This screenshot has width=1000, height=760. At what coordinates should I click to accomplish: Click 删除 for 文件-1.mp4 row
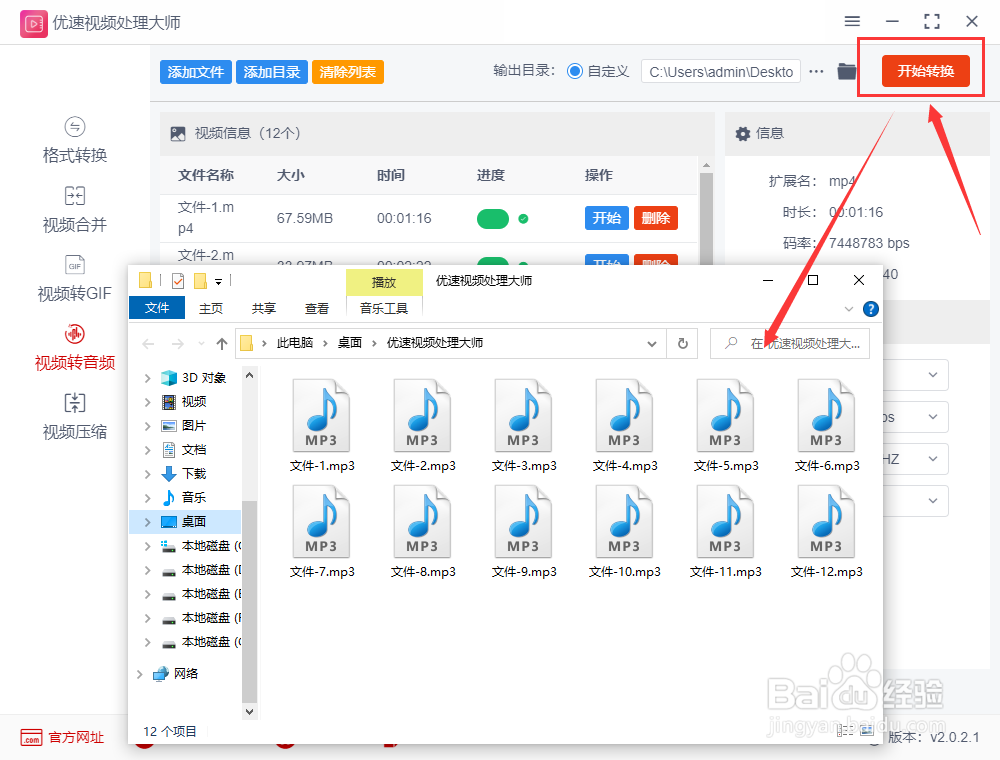656,218
